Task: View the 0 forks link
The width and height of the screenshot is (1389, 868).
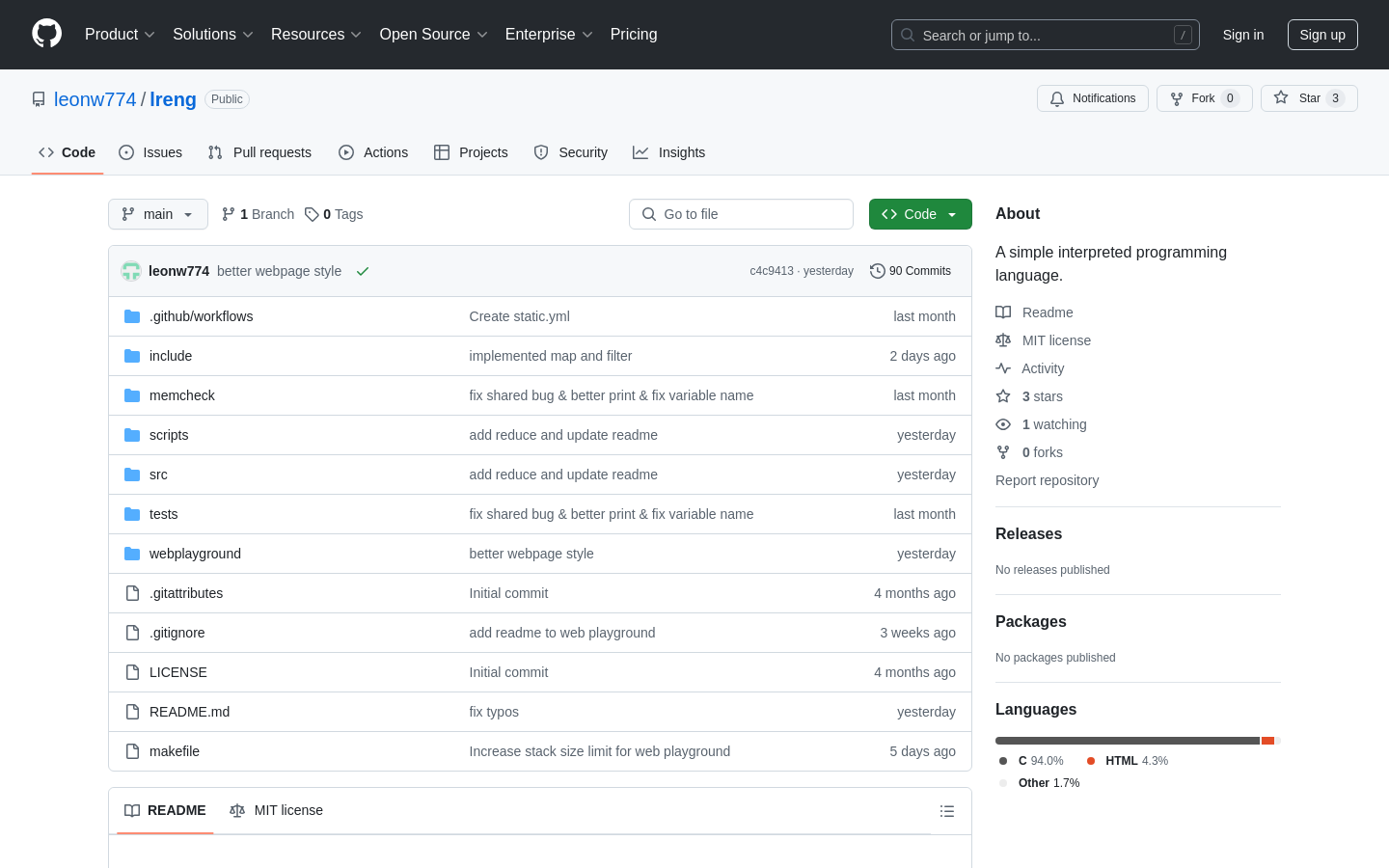Action: coord(1029,452)
